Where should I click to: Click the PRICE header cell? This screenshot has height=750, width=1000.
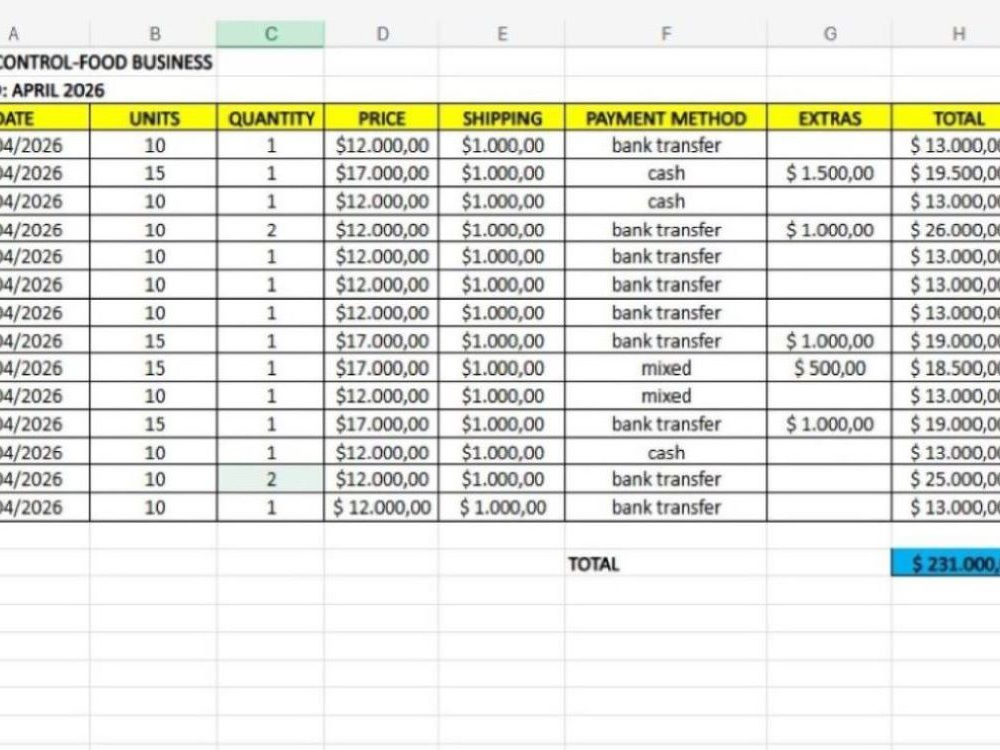381,118
